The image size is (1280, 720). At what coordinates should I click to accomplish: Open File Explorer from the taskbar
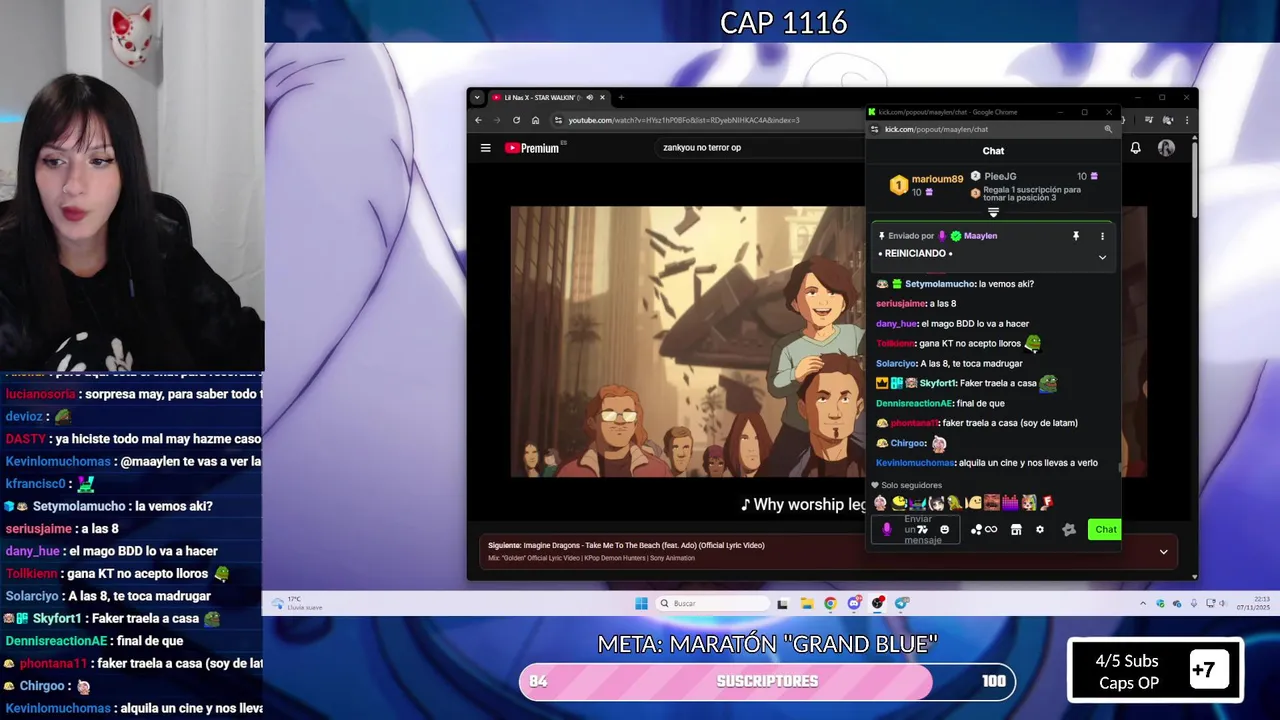[x=806, y=603]
